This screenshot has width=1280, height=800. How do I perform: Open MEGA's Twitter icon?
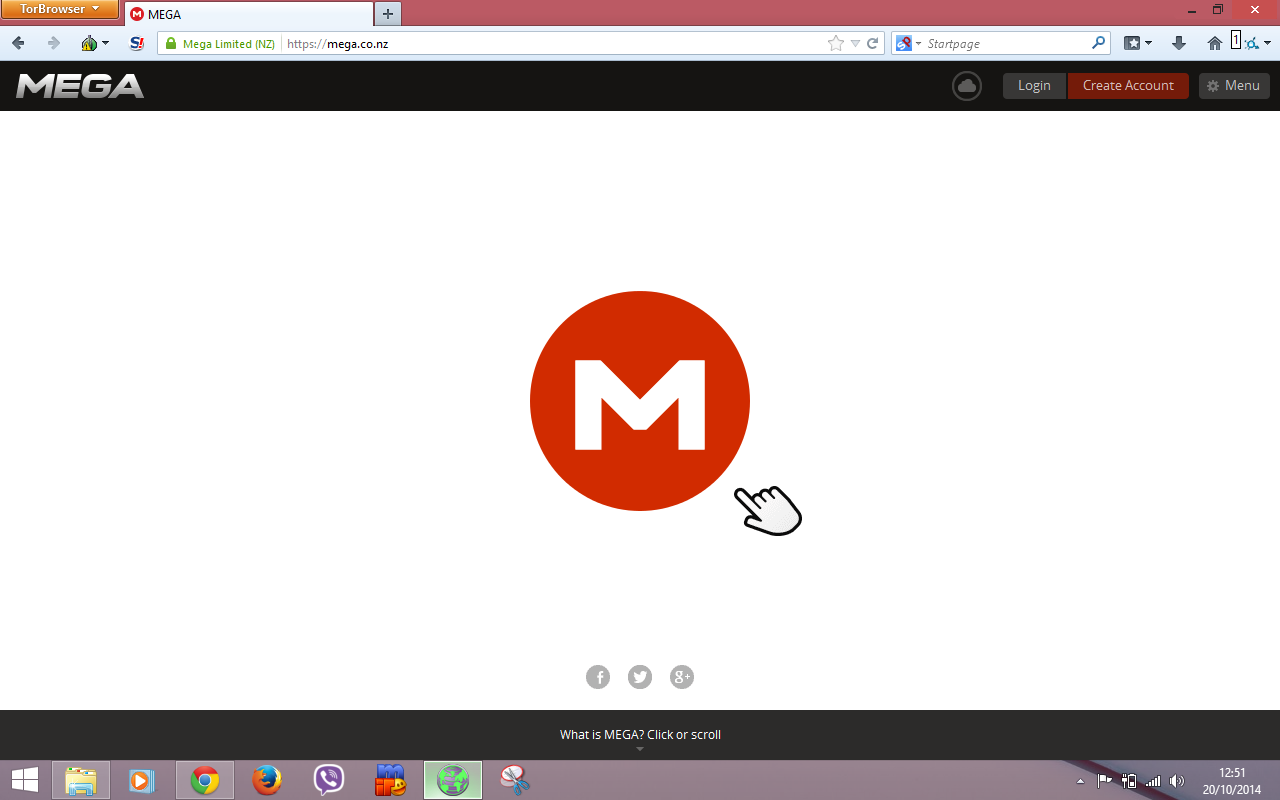[x=640, y=677]
